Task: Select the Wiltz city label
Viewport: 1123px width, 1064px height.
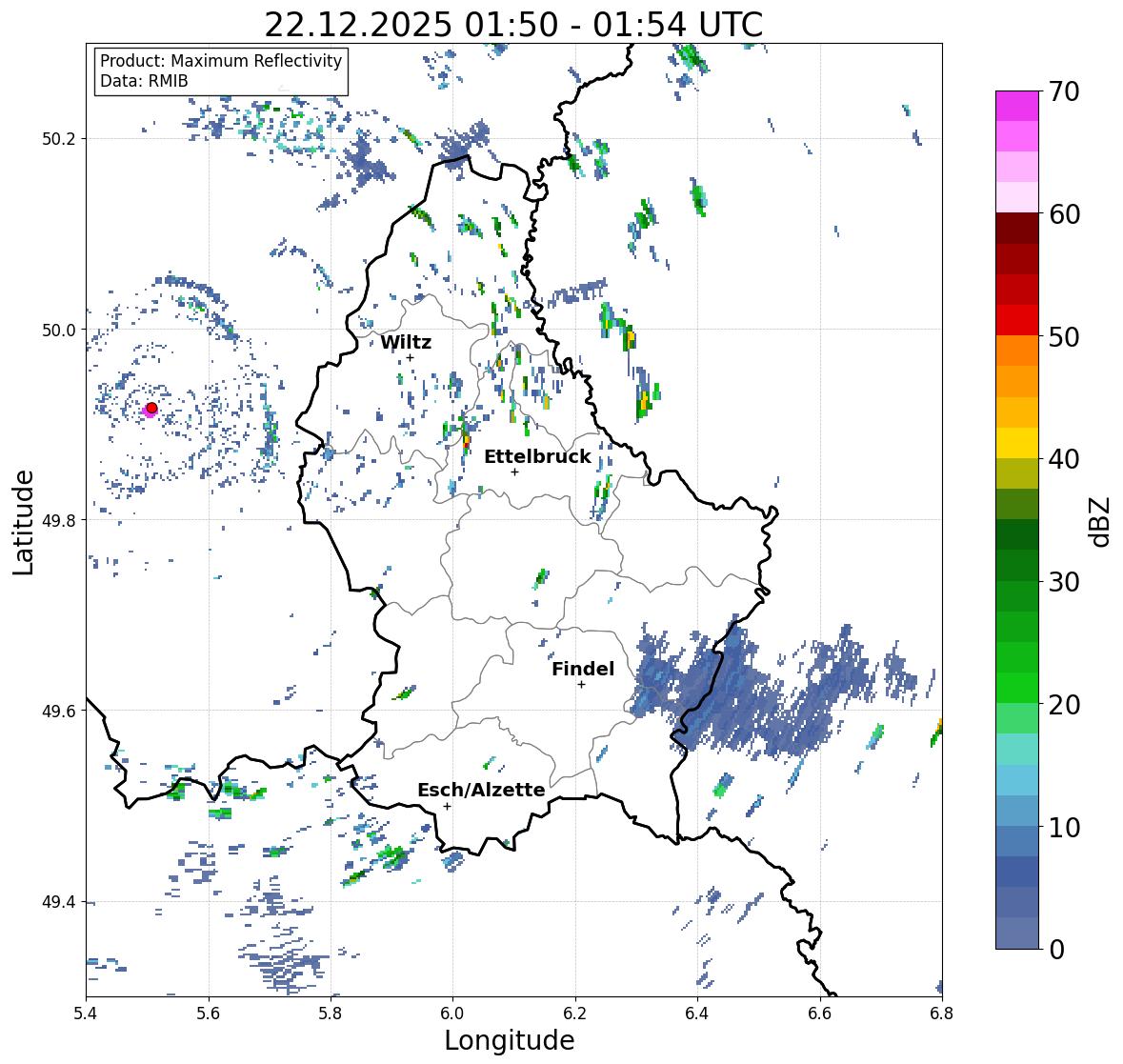Action: click(x=406, y=342)
